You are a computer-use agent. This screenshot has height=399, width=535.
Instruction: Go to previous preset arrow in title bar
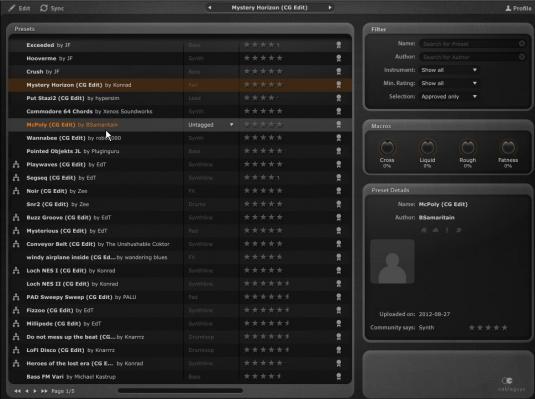pyautogui.click(x=209, y=8)
